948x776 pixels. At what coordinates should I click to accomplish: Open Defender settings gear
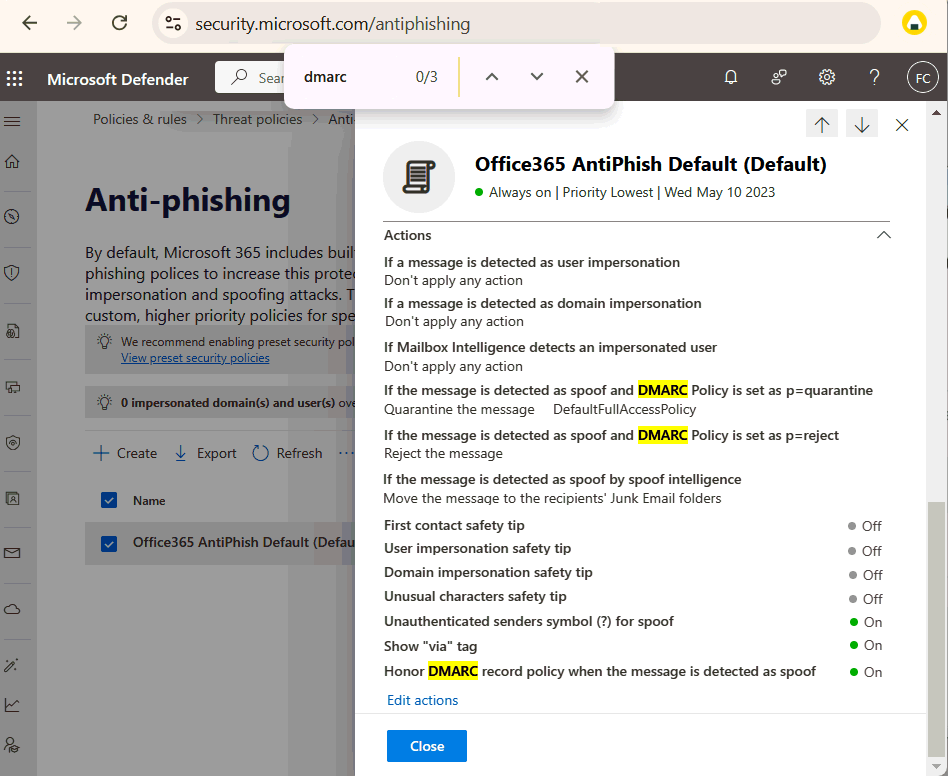(x=826, y=77)
